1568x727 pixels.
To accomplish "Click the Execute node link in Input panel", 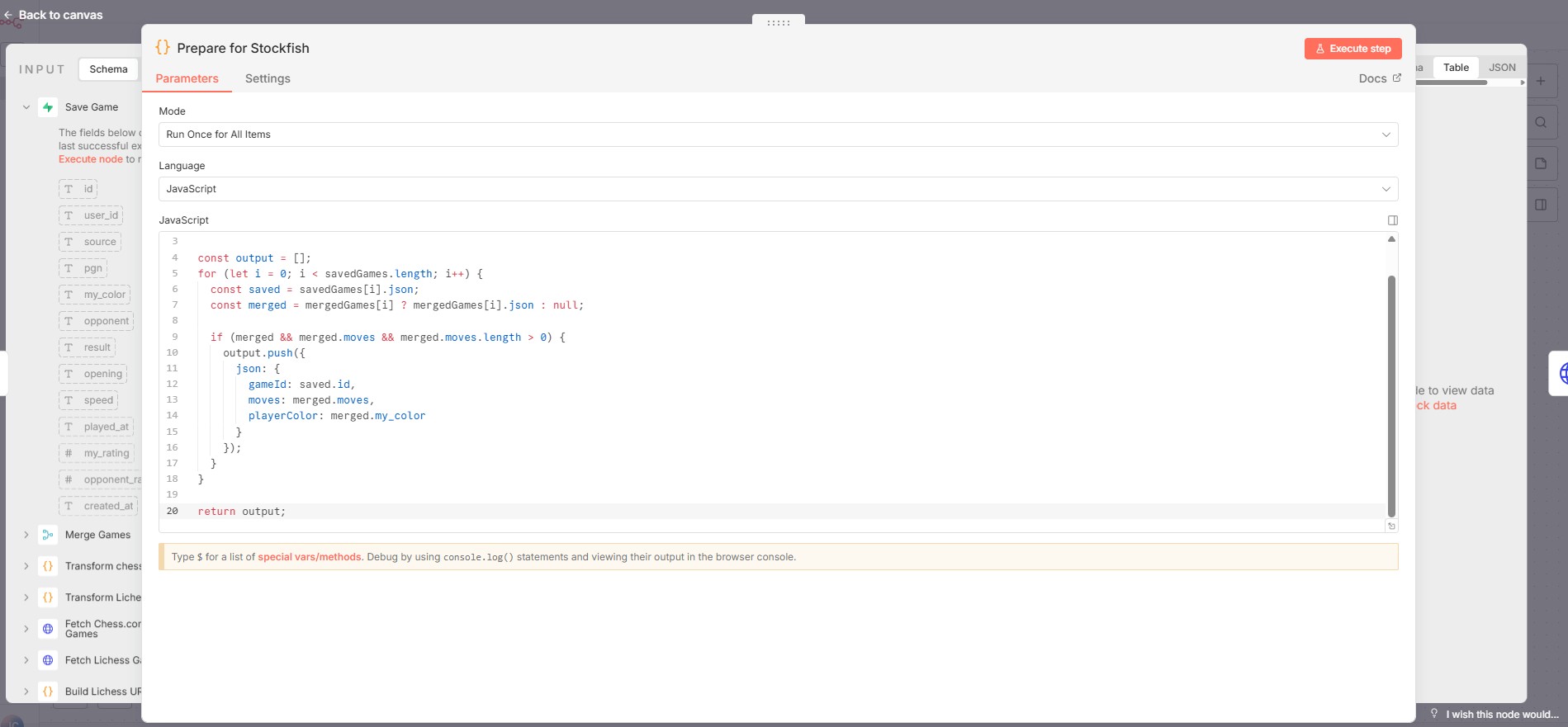I will point(90,159).
